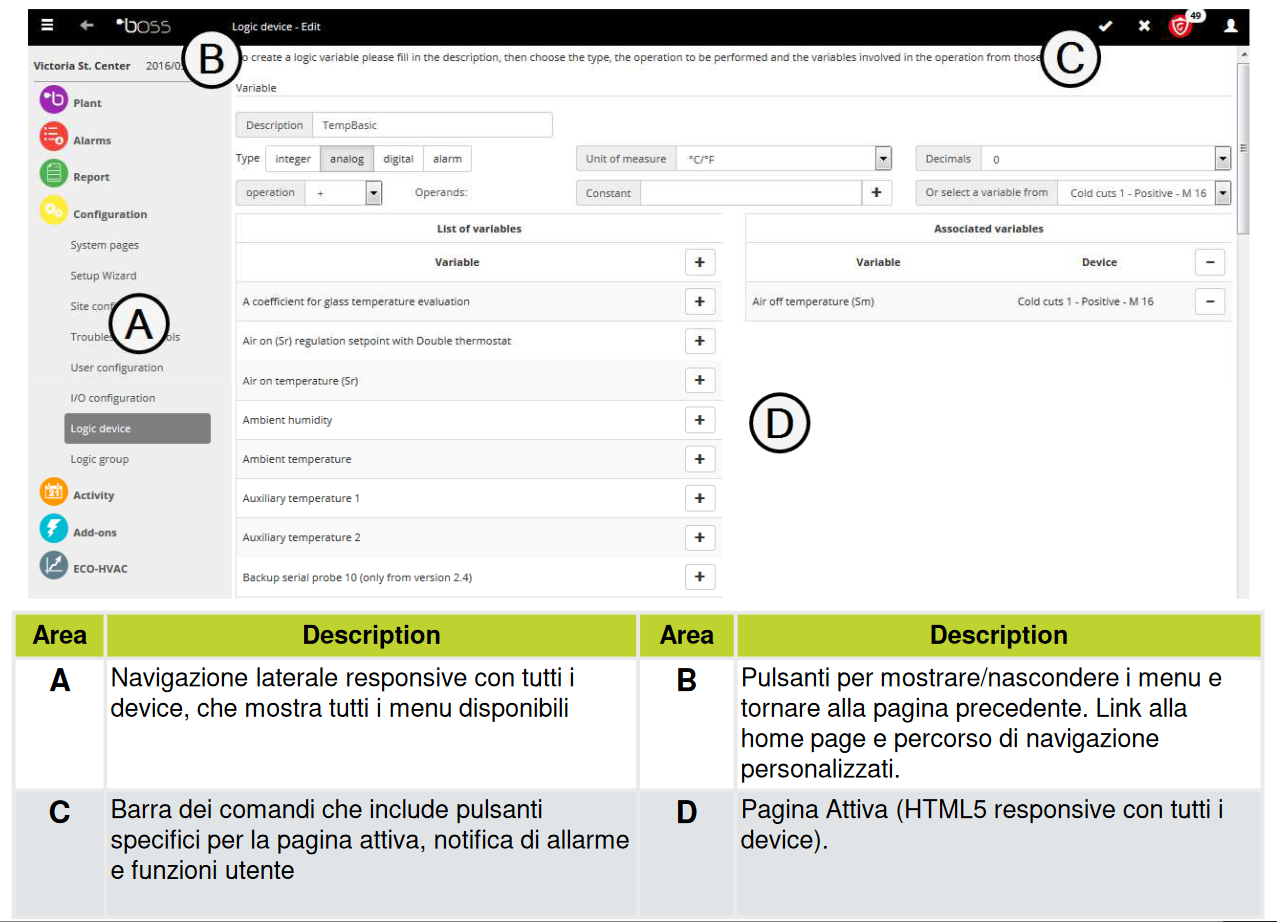This screenshot has height=922, width=1277.
Task: Add 'Auxiliary temperature 1' variable
Action: 699,498
